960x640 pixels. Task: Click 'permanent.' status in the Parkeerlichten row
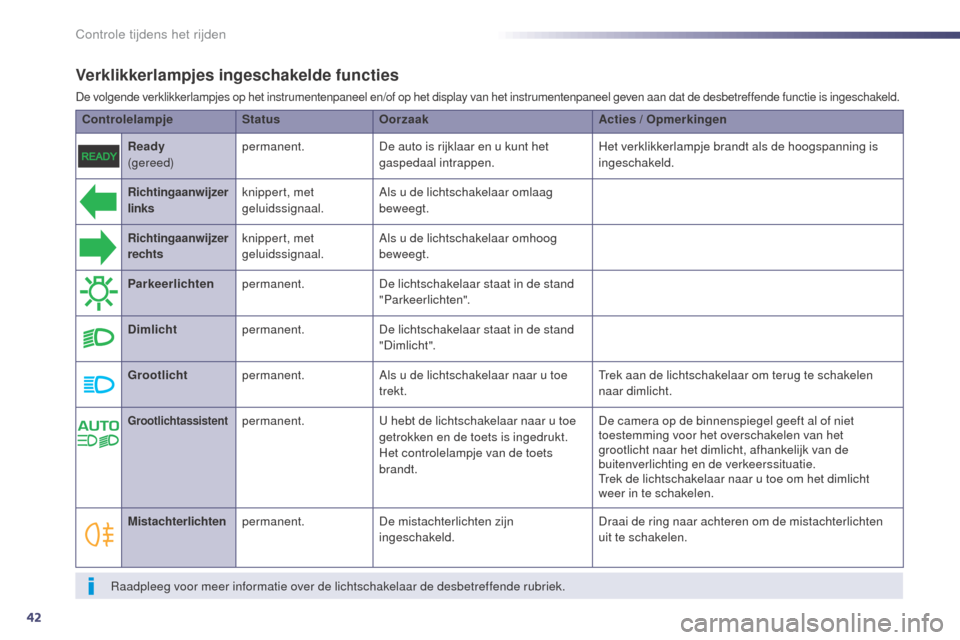coord(273,284)
